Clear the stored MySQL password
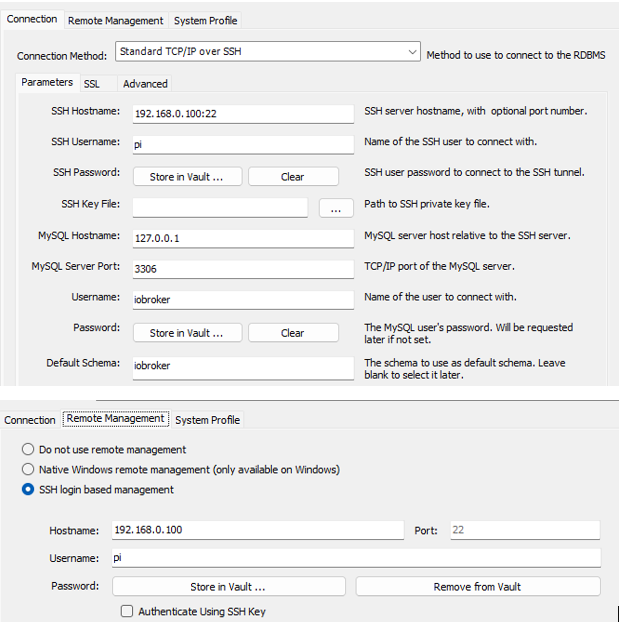This screenshot has width=620, height=628. (x=292, y=333)
